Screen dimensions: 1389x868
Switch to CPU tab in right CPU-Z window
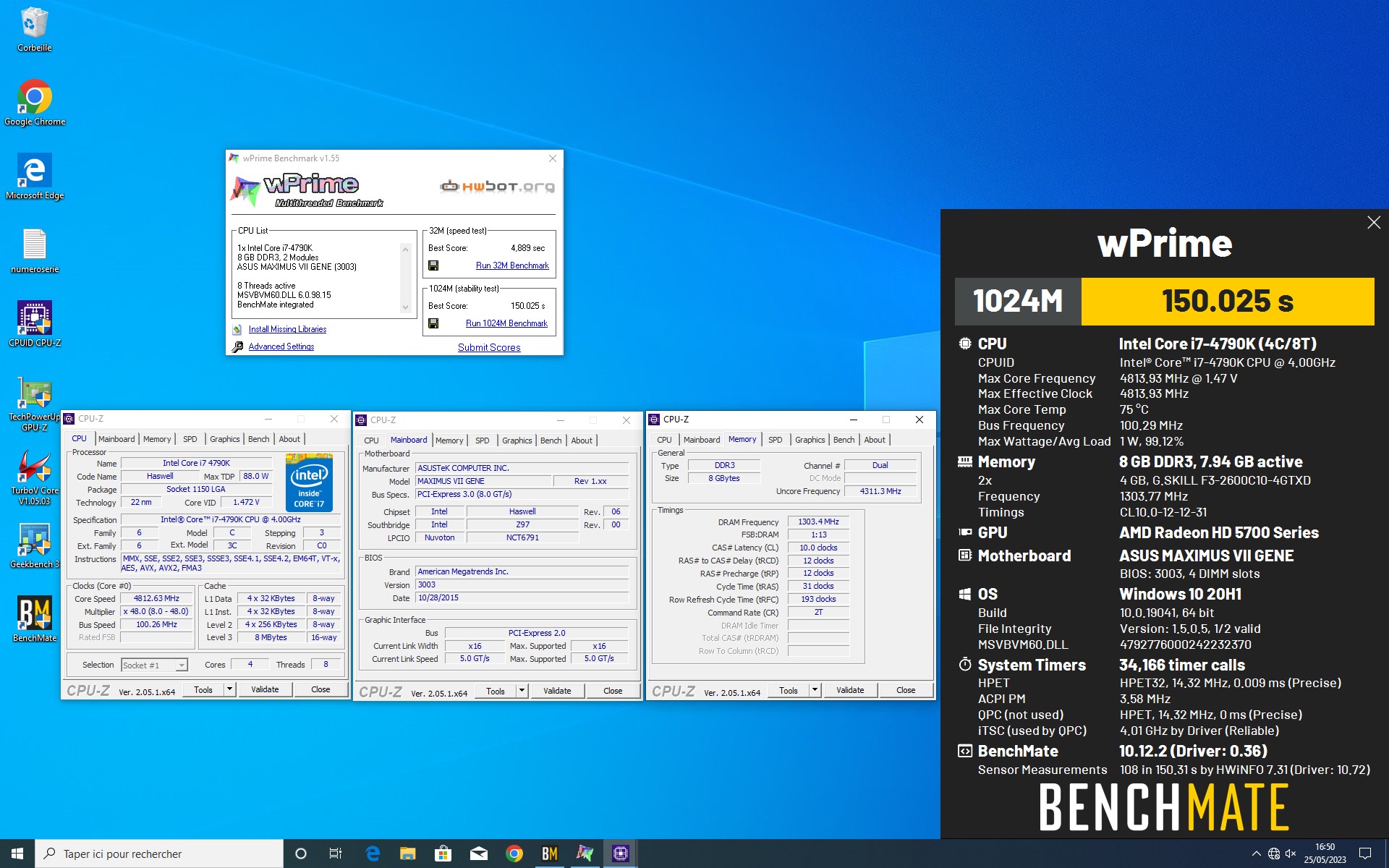(x=664, y=440)
